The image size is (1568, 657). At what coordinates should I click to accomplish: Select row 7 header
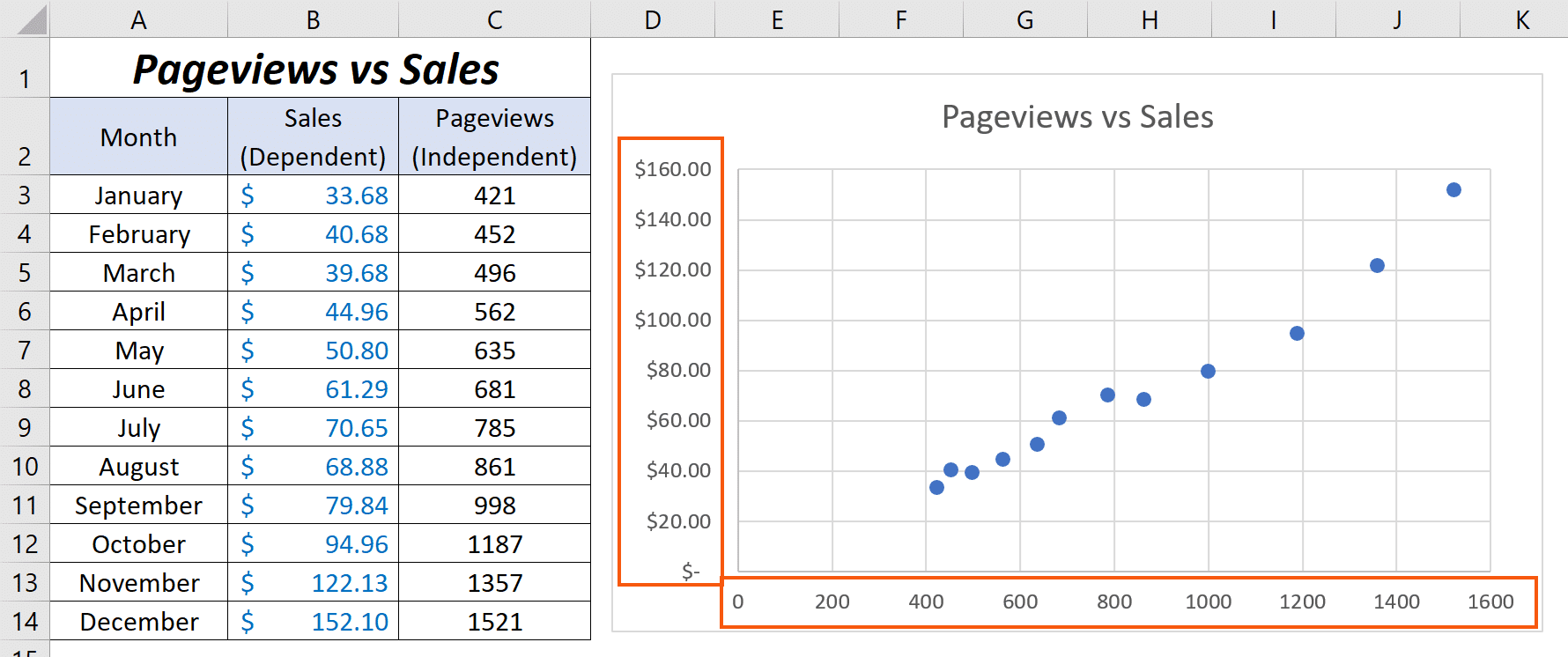[x=25, y=350]
